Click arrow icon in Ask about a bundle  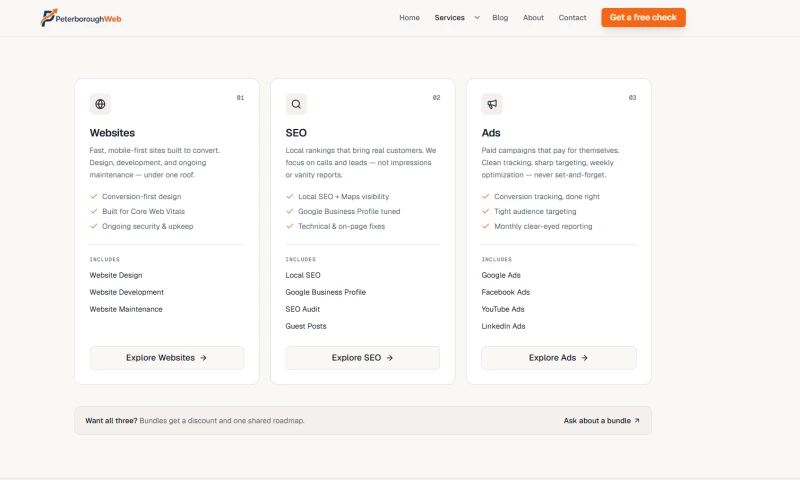(x=637, y=421)
